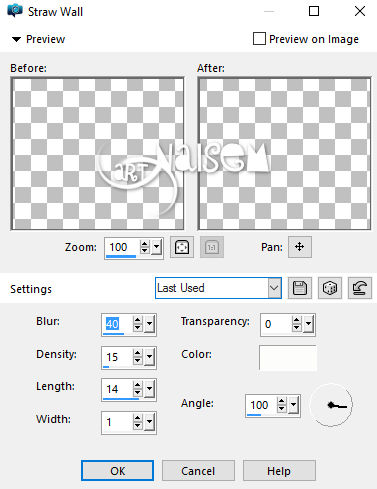The width and height of the screenshot is (377, 489).
Task: Open the Blur slider dropdown arrow
Action: (149, 324)
